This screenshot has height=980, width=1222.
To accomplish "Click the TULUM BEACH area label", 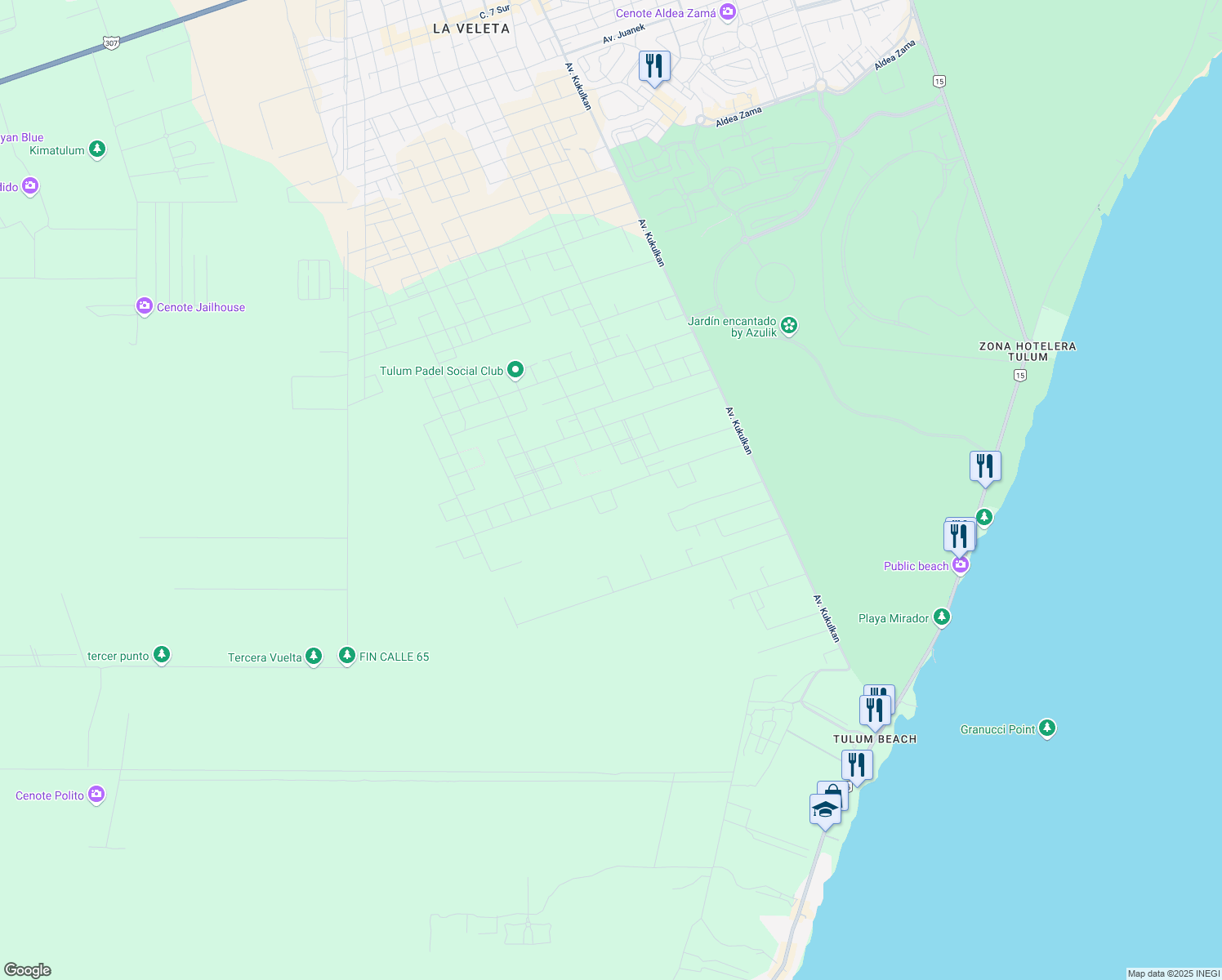I will (x=875, y=739).
